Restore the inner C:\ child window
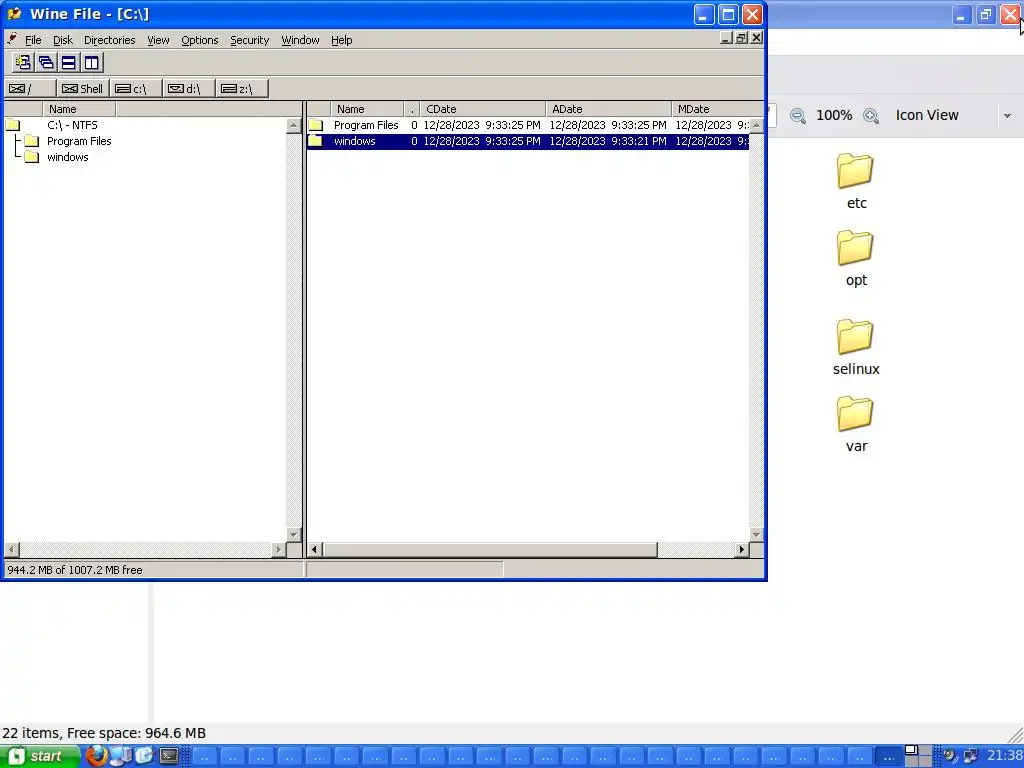Screen dimensions: 1024x768 741,38
